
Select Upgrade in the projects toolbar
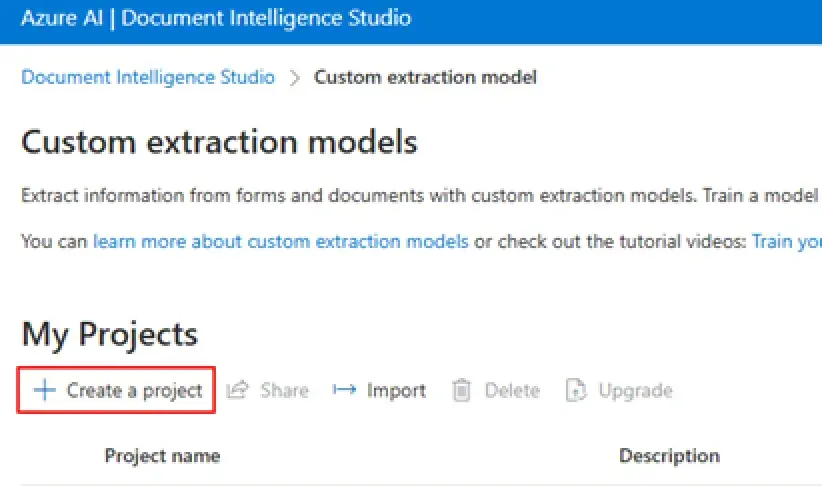[635, 391]
